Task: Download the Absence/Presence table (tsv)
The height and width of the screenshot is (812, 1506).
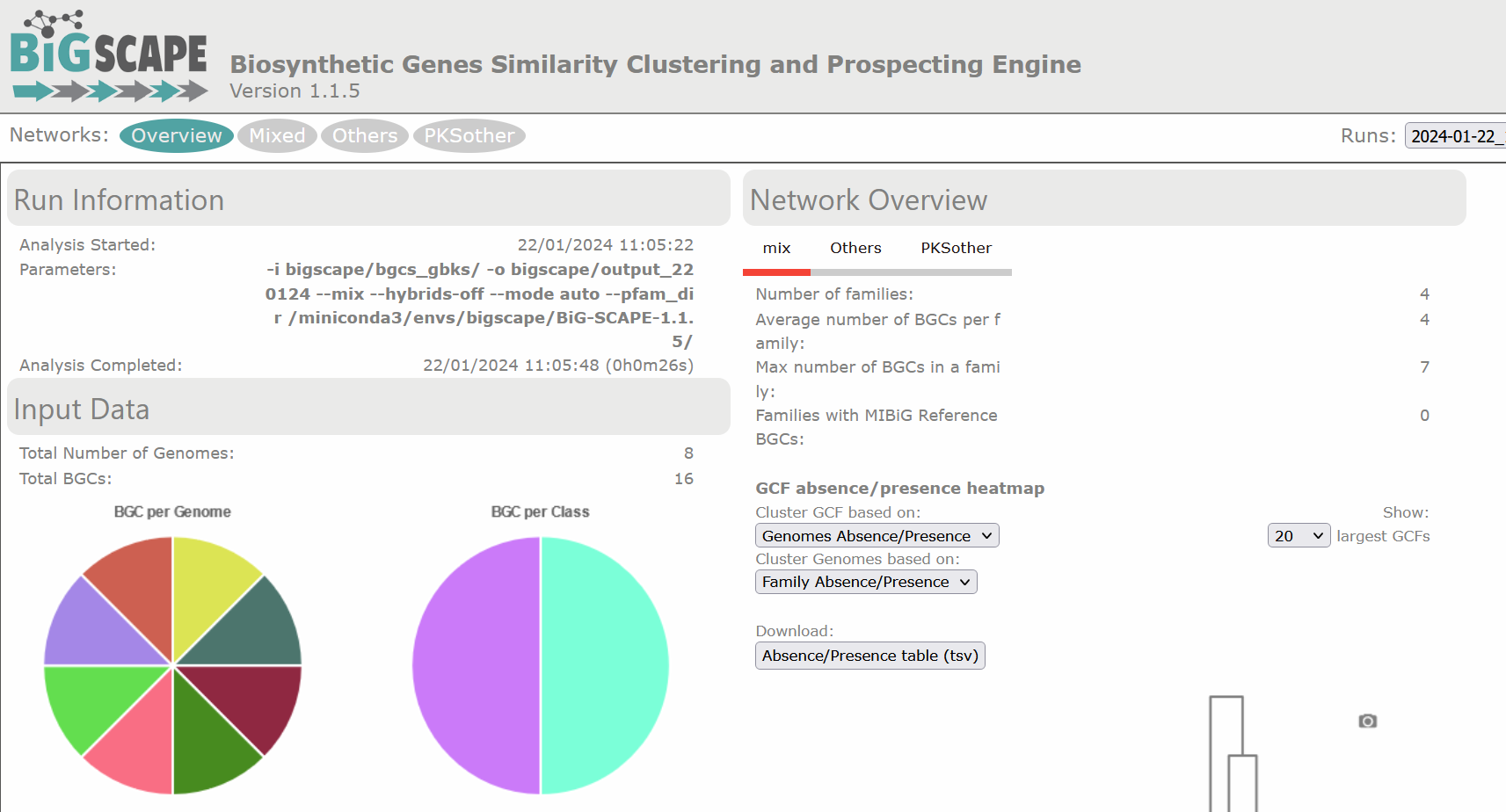Action: (869, 656)
